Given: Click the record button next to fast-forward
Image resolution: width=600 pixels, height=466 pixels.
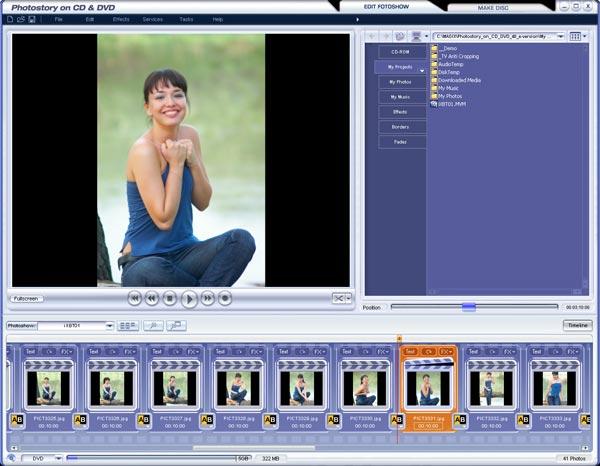Looking at the screenshot, I should [x=225, y=298].
